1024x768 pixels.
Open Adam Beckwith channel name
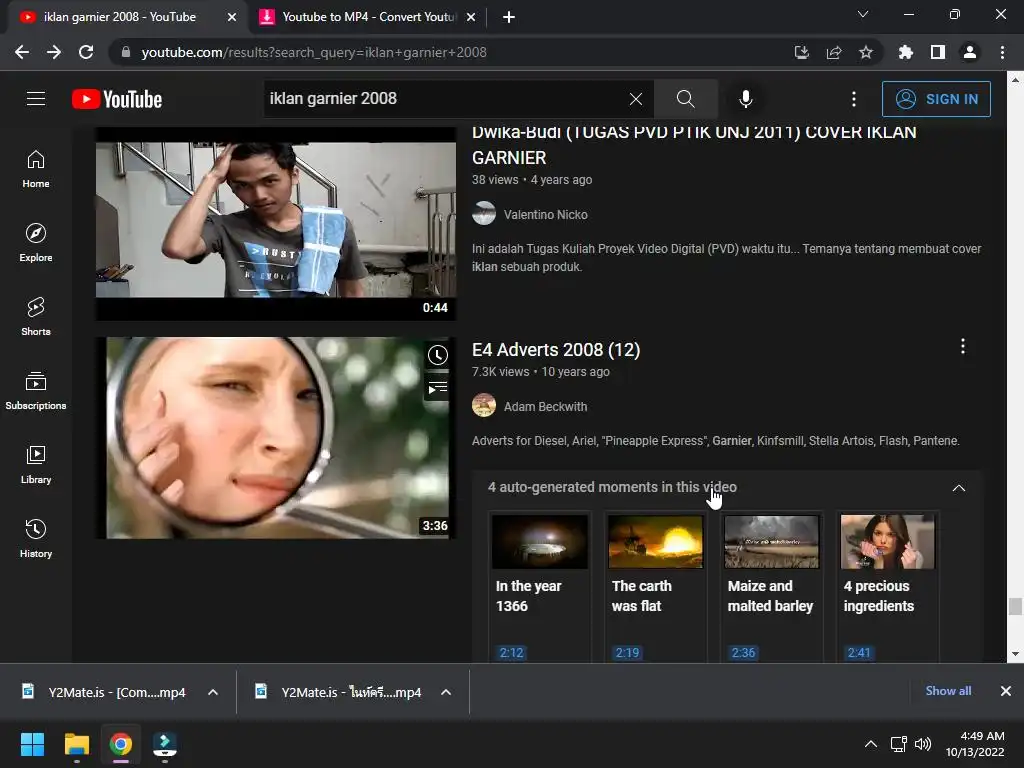545,407
